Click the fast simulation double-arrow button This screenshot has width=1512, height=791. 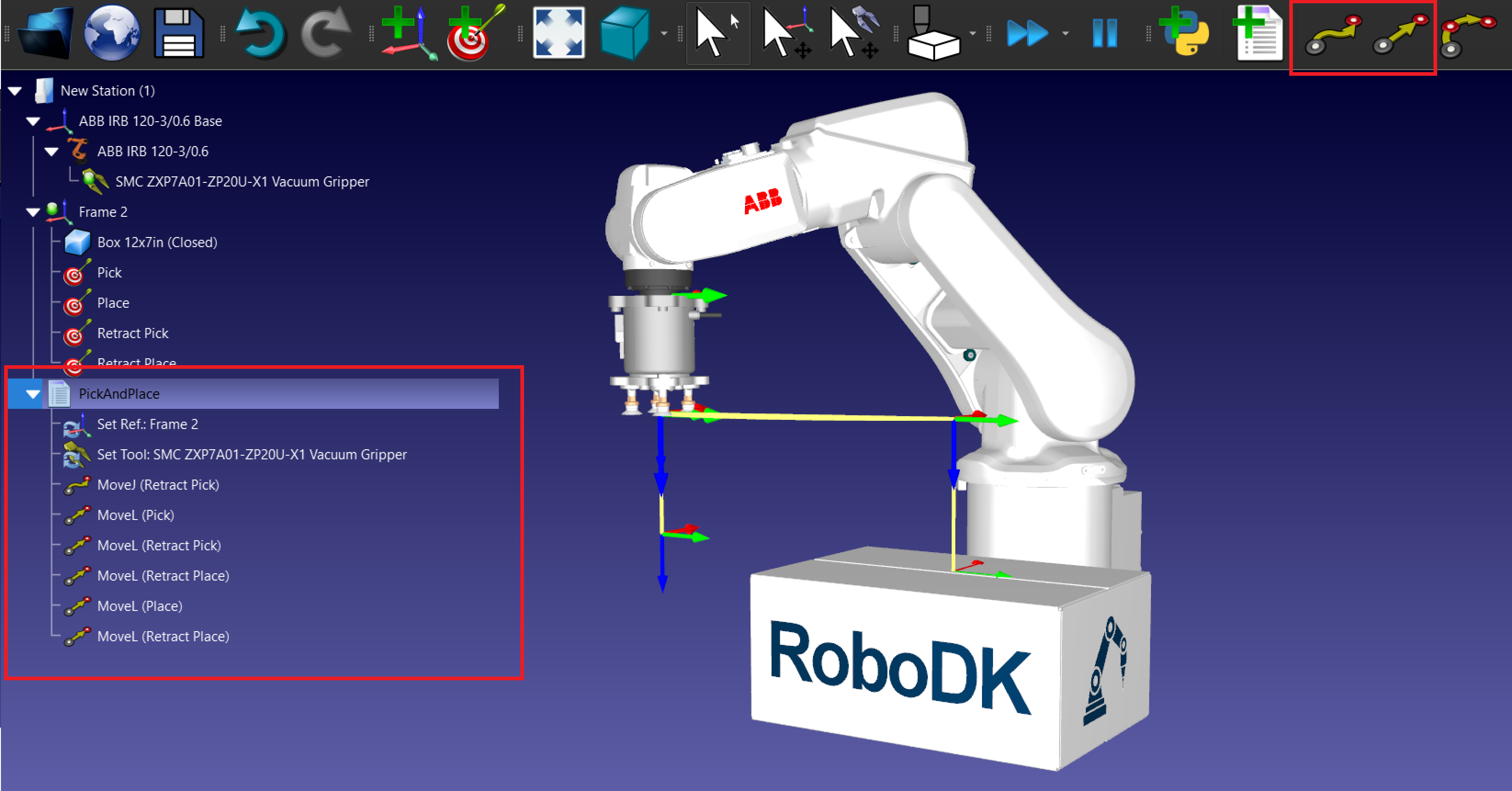1026,32
